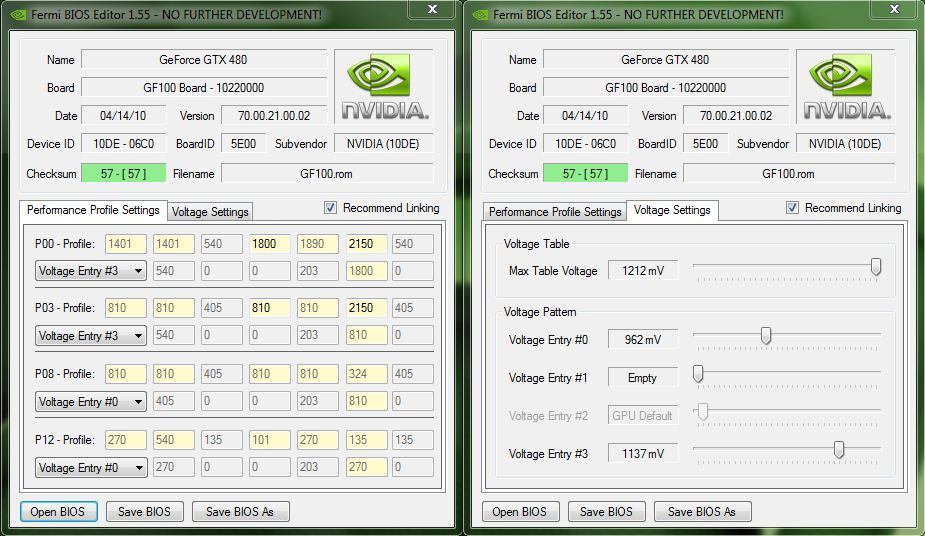The height and width of the screenshot is (536, 925).
Task: Click title bar icon of left window
Action: coord(18,15)
